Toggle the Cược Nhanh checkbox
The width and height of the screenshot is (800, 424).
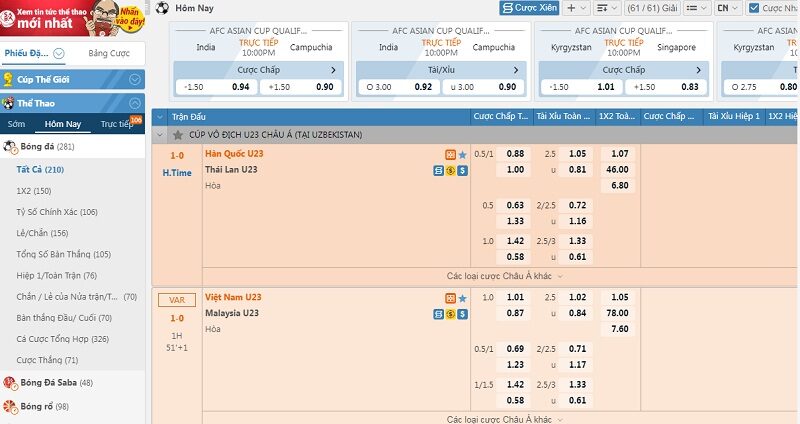click(x=753, y=8)
